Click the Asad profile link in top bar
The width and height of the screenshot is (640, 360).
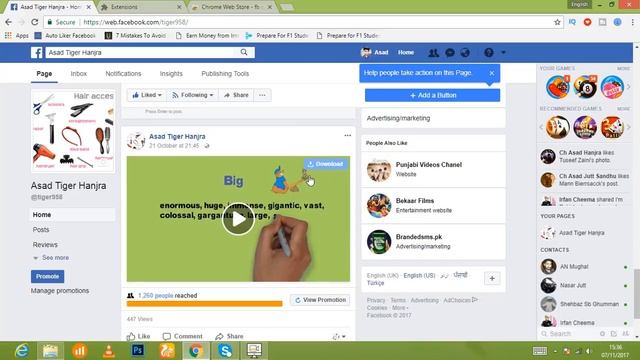click(375, 52)
